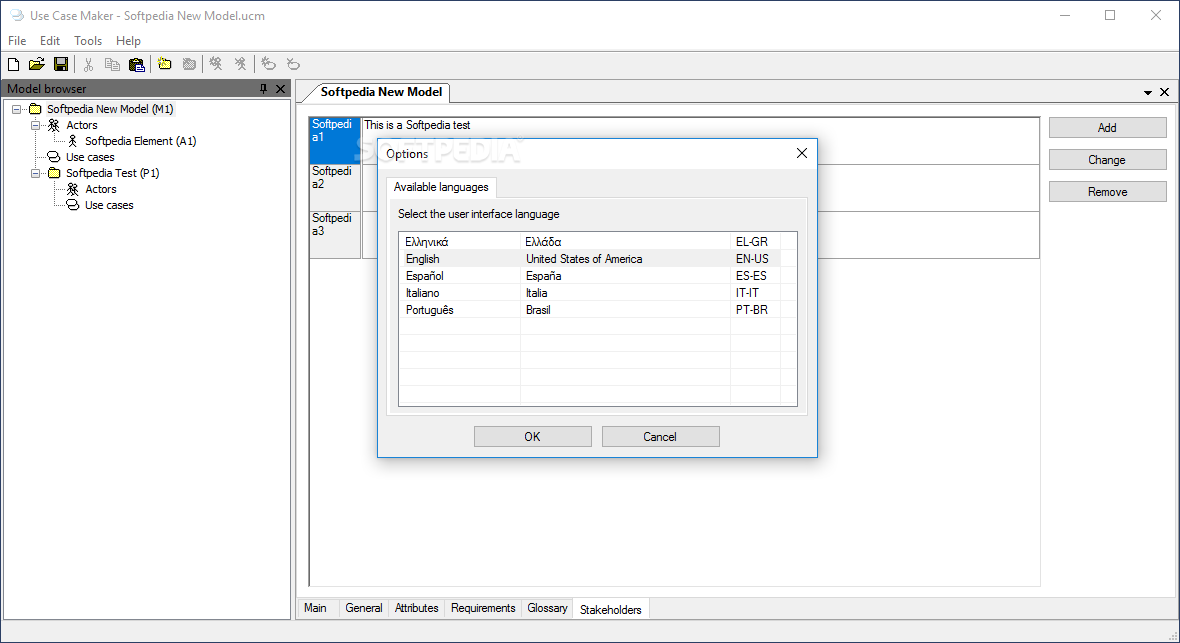
Task: Switch to the Glossary tab
Action: click(547, 608)
